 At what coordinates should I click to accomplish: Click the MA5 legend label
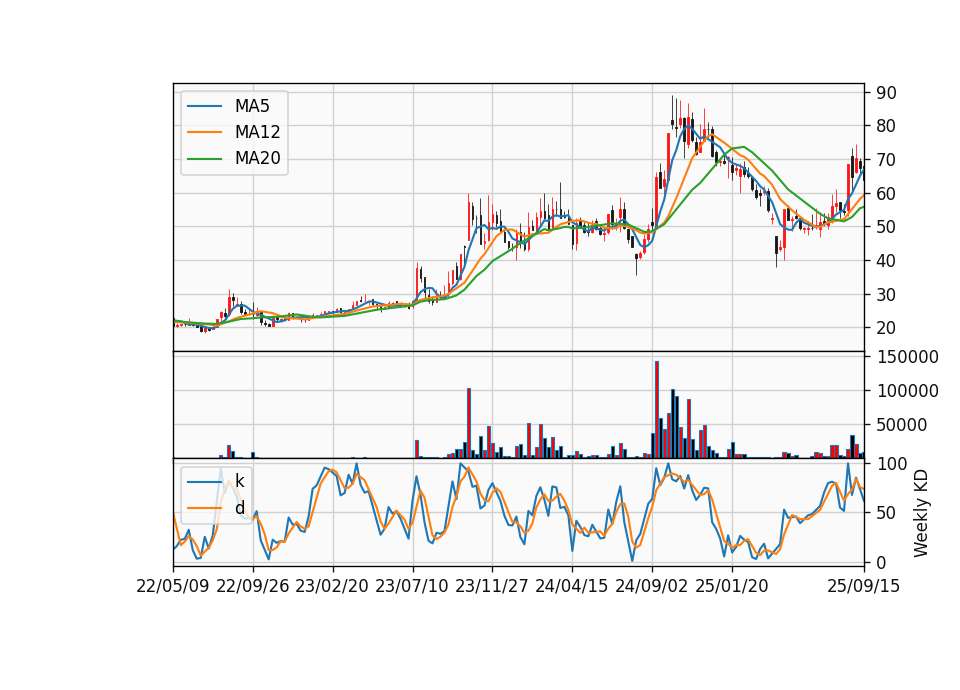[252, 106]
